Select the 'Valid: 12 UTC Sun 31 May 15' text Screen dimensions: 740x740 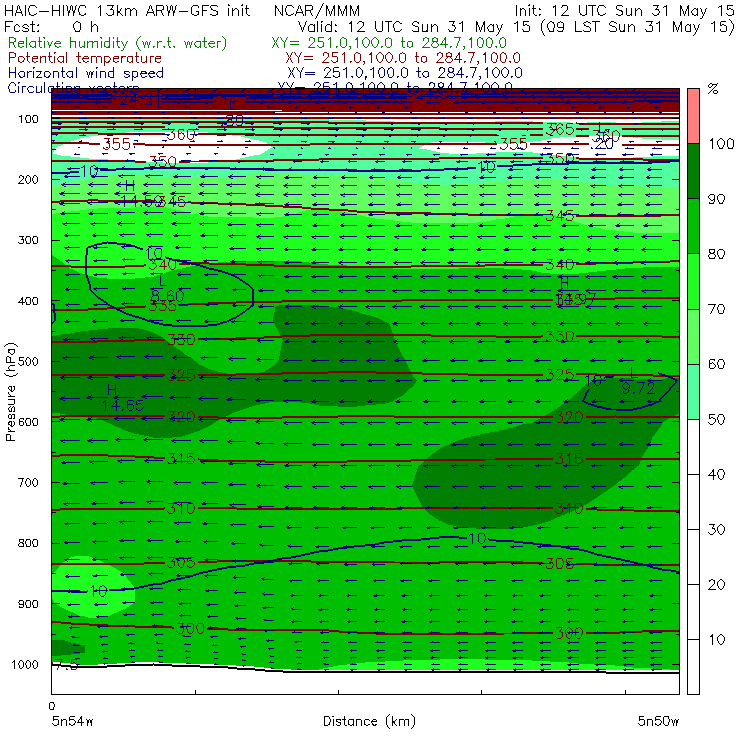click(x=414, y=27)
